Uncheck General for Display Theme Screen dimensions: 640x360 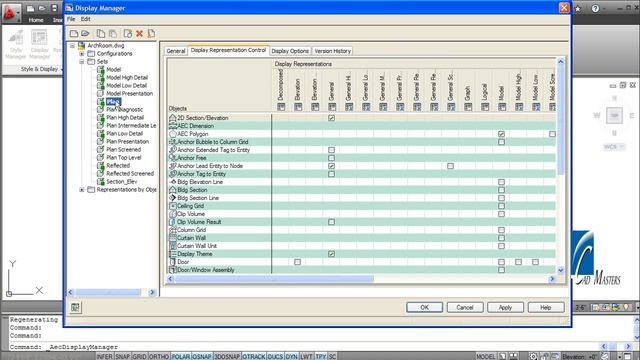331,254
